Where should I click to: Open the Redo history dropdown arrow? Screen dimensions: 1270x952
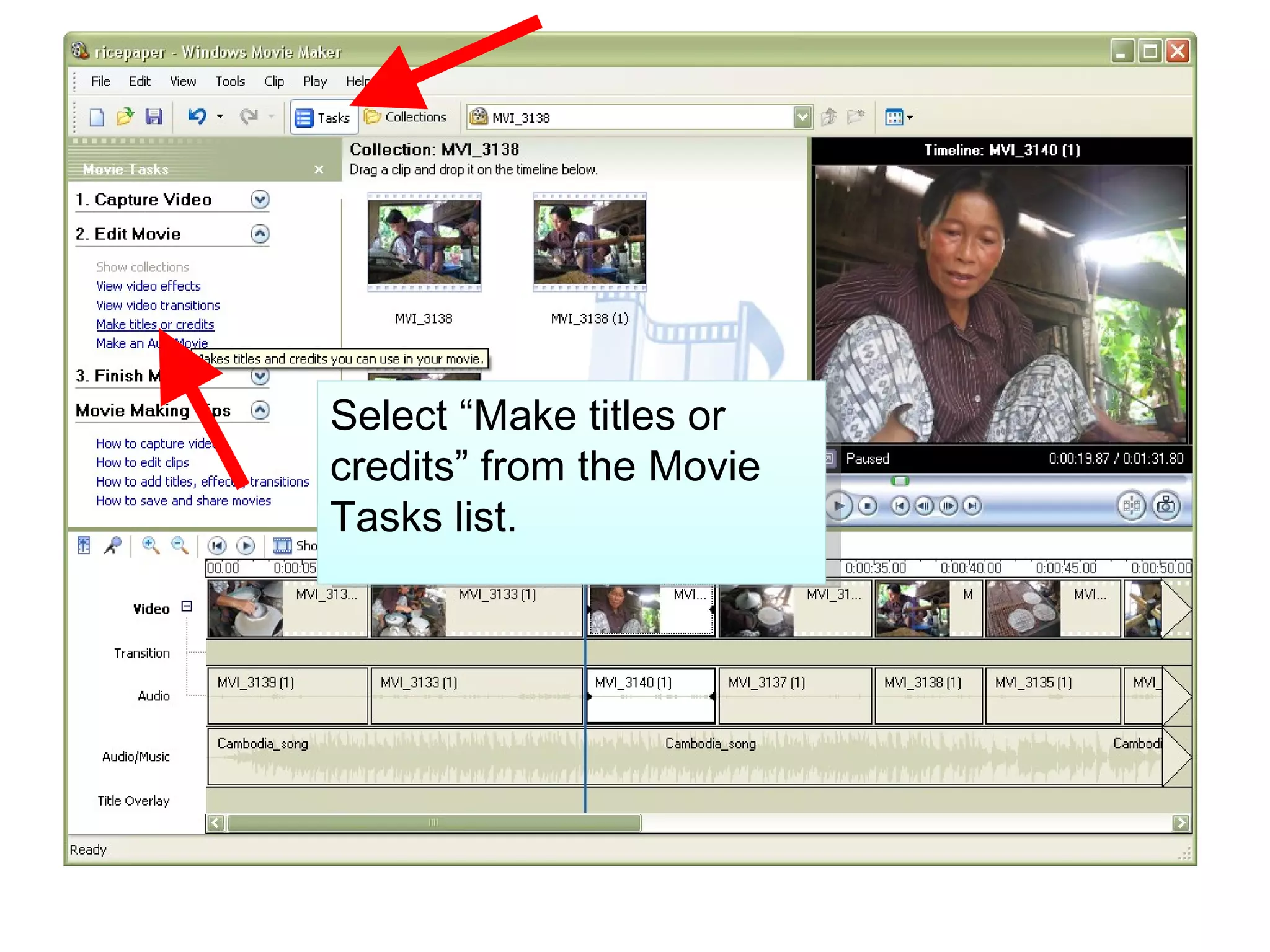[271, 117]
